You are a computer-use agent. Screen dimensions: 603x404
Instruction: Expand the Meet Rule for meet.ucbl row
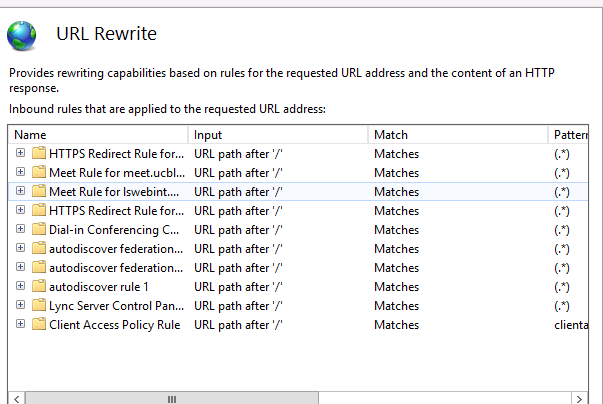pos(20,173)
